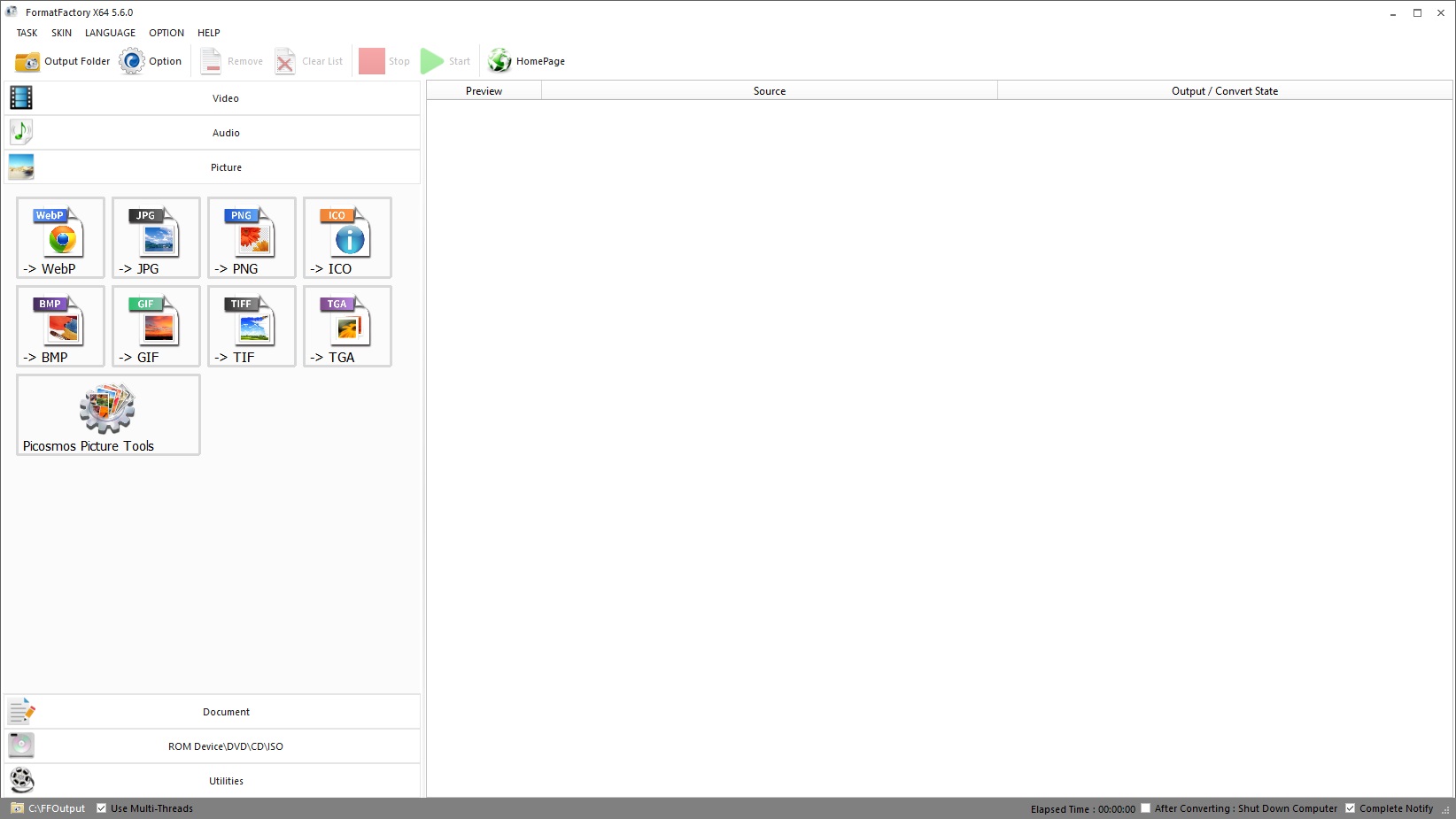Click the Output / Convert State column header

(1225, 90)
